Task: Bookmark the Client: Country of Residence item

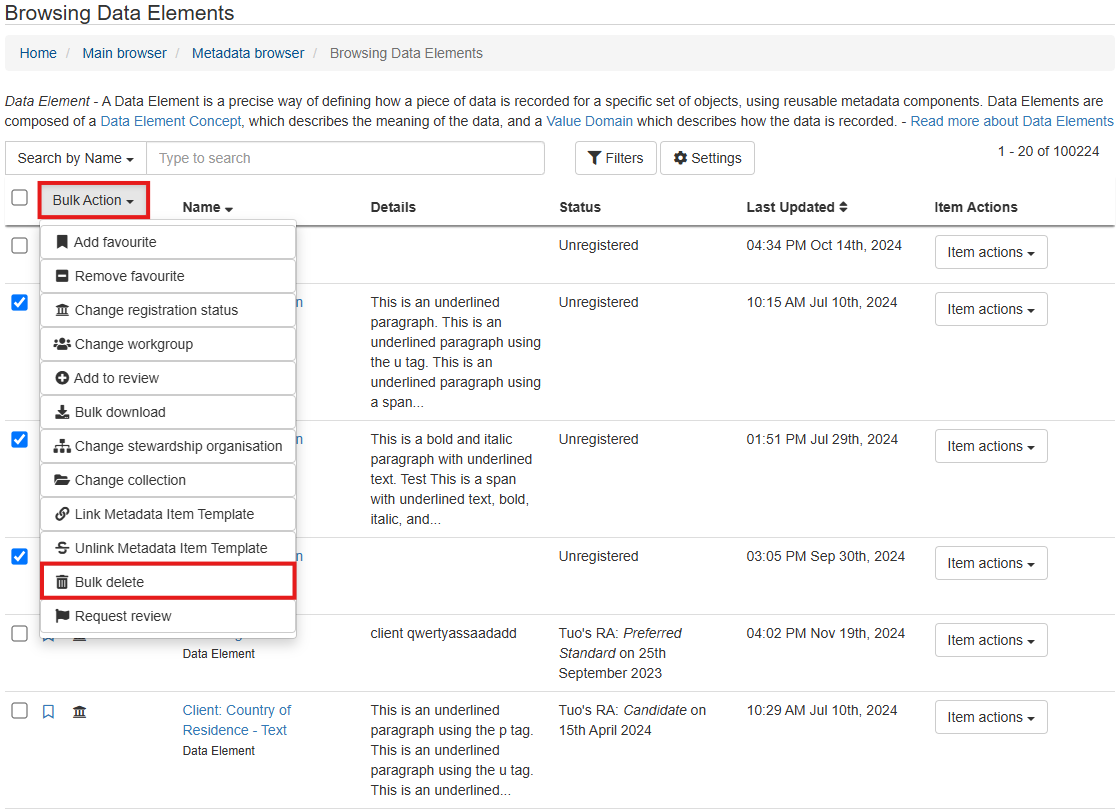Action: coord(48,712)
